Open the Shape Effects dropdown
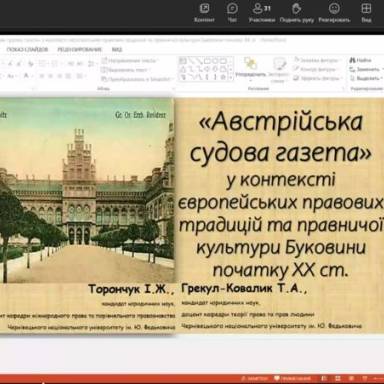Screen dimensions: 384x384 coord(318,78)
